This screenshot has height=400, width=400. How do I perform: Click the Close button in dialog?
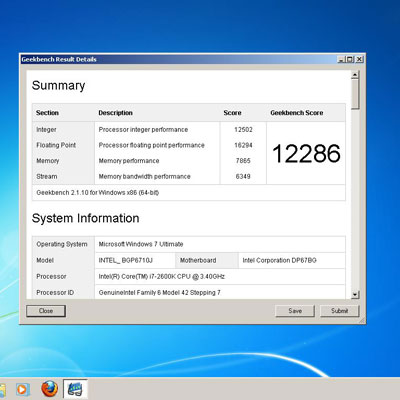point(46,311)
